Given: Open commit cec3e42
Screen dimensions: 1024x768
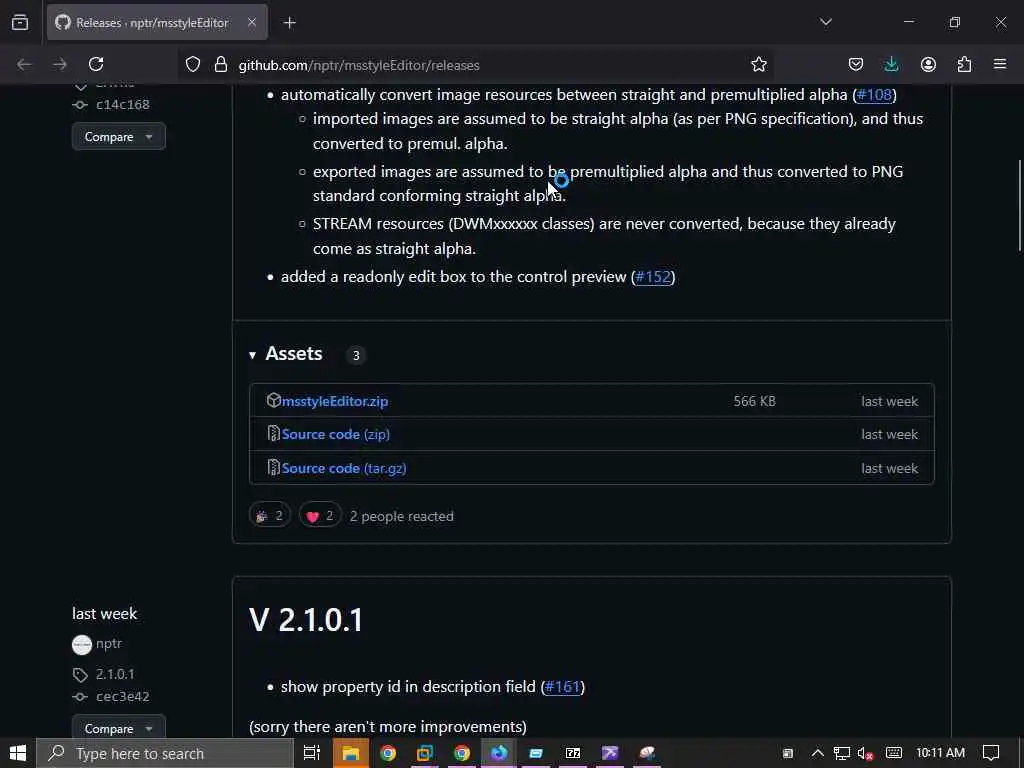Looking at the screenshot, I should (x=122, y=696).
